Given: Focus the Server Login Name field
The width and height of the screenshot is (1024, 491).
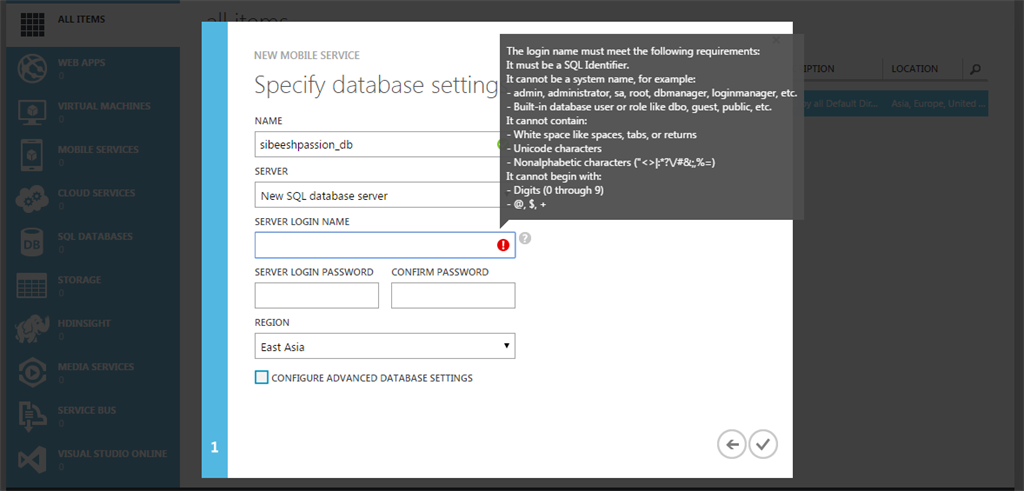Looking at the screenshot, I should (x=375, y=245).
